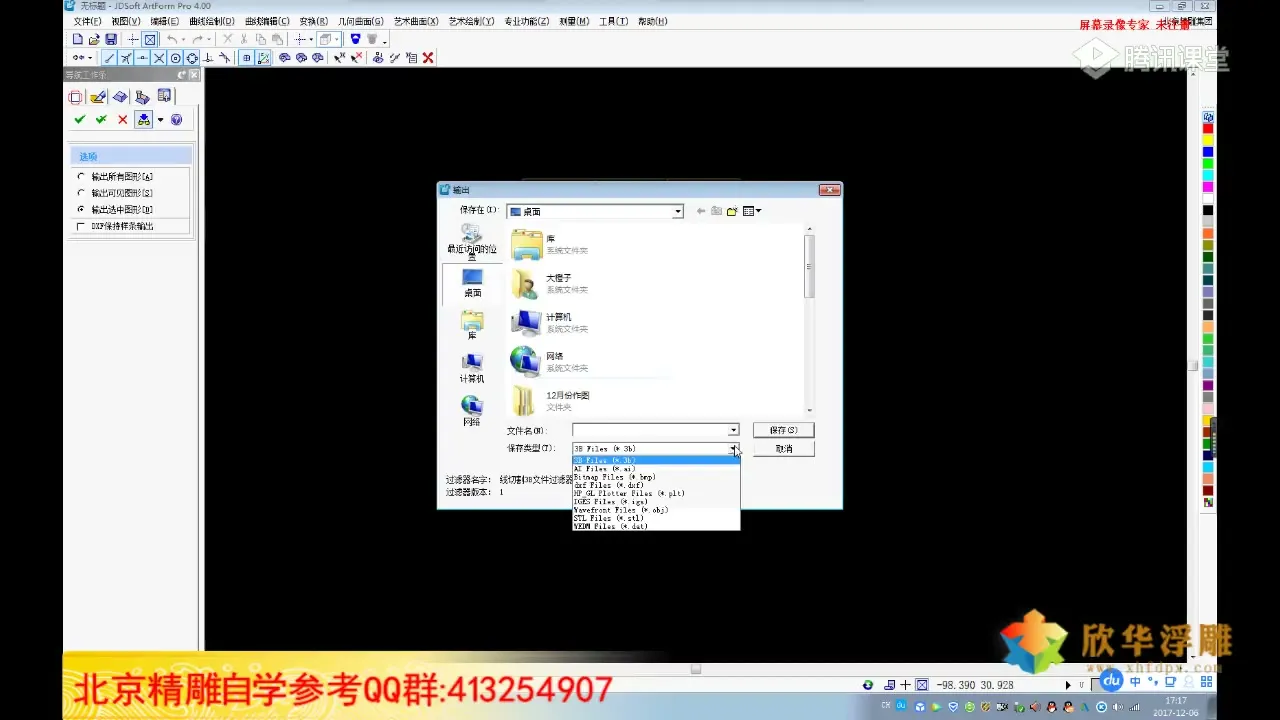
Task: Click the 保存(S) button
Action: pyautogui.click(x=783, y=429)
